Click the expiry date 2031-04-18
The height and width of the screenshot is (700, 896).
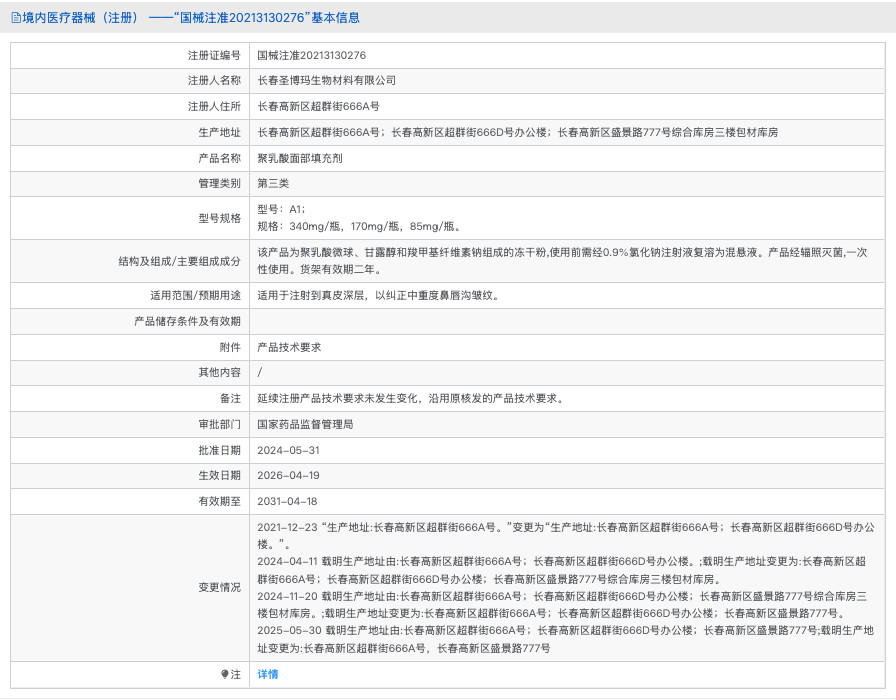click(288, 502)
